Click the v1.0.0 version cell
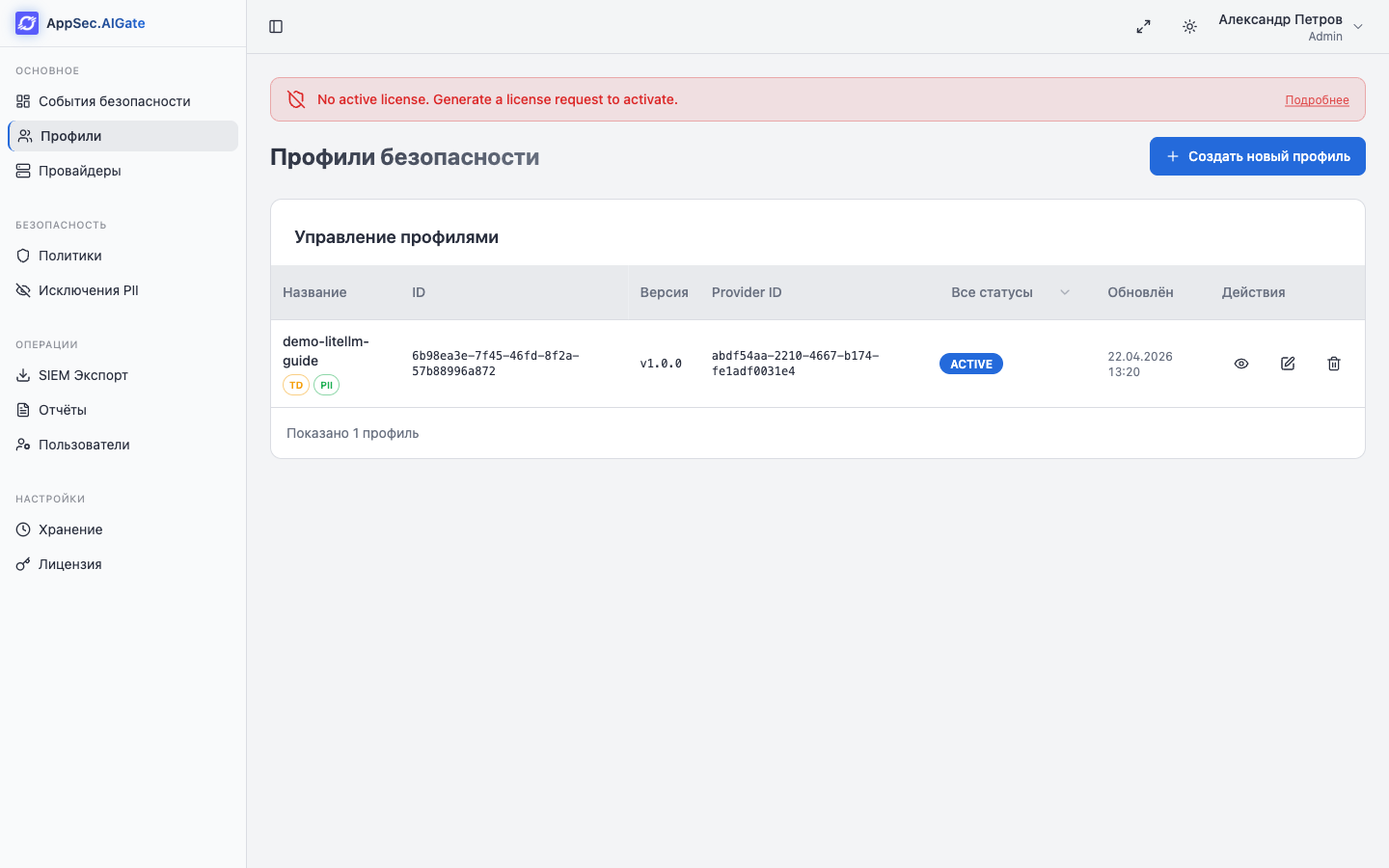Screen dimensions: 1389x868 point(661,364)
